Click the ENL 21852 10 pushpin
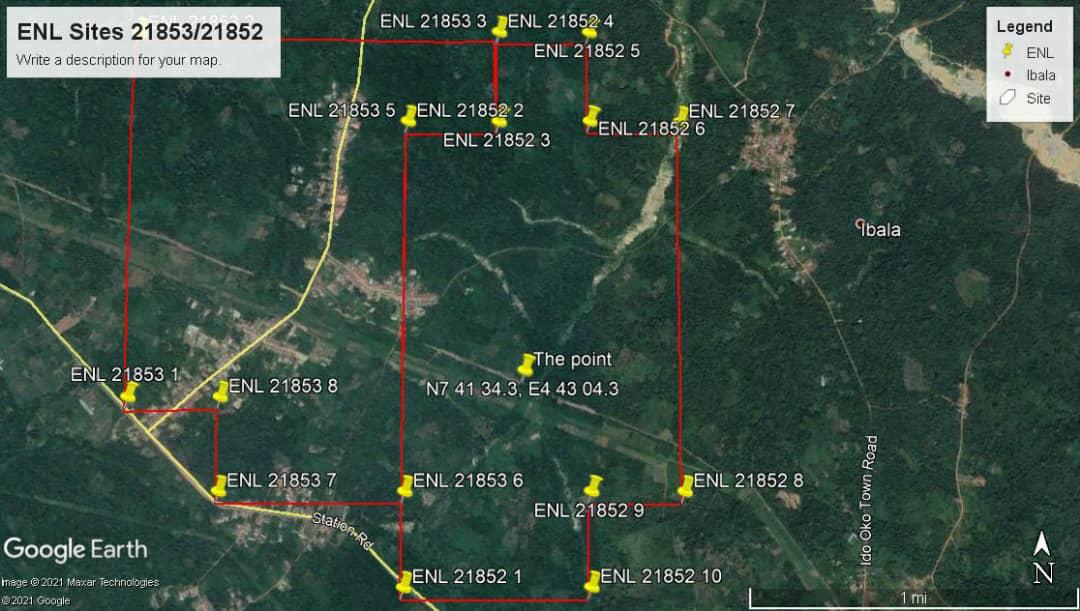The image size is (1080, 611). tap(592, 581)
